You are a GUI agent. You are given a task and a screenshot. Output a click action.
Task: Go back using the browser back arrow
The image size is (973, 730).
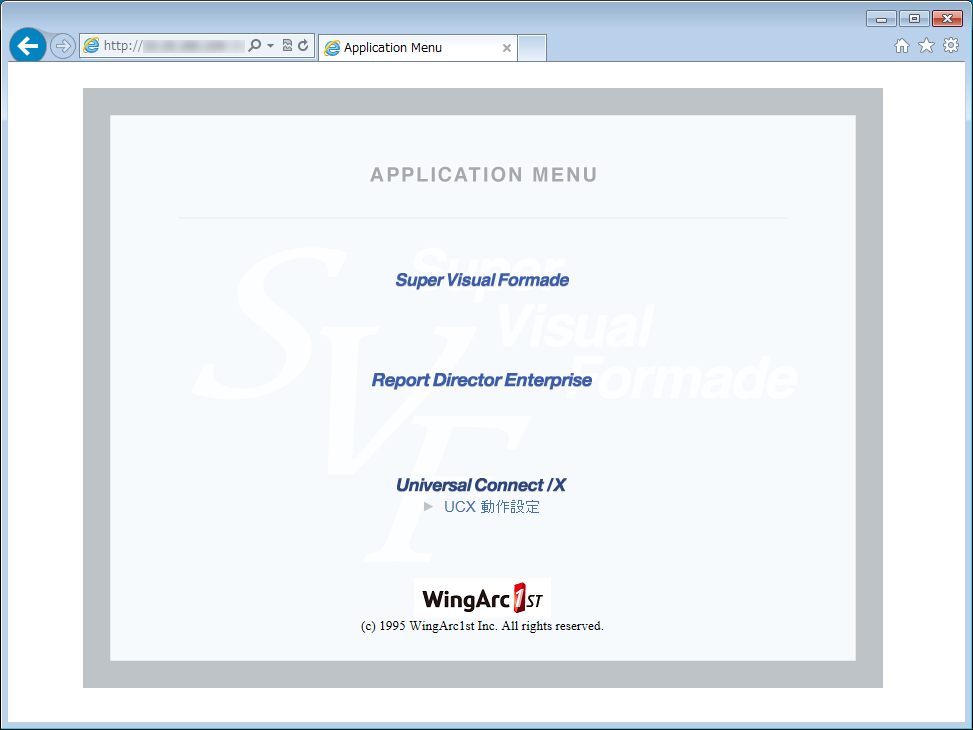coord(28,45)
